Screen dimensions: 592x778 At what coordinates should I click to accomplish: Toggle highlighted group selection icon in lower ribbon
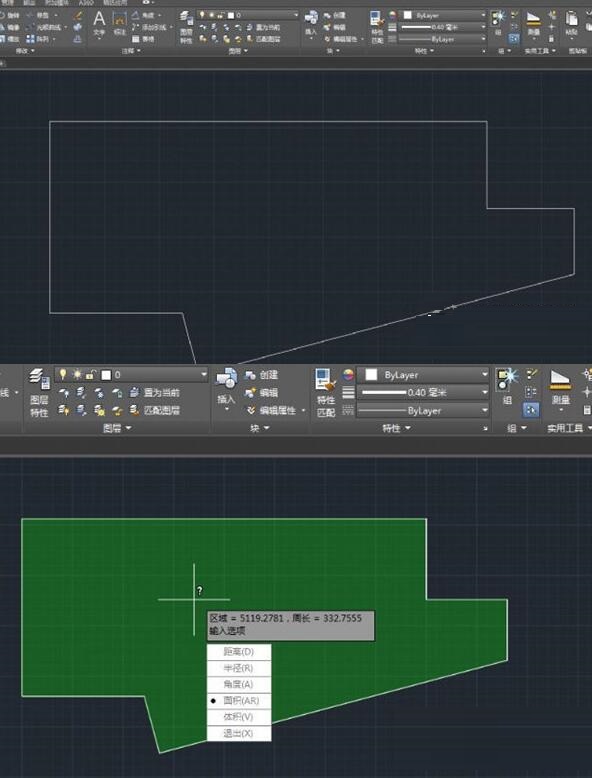coord(531,410)
